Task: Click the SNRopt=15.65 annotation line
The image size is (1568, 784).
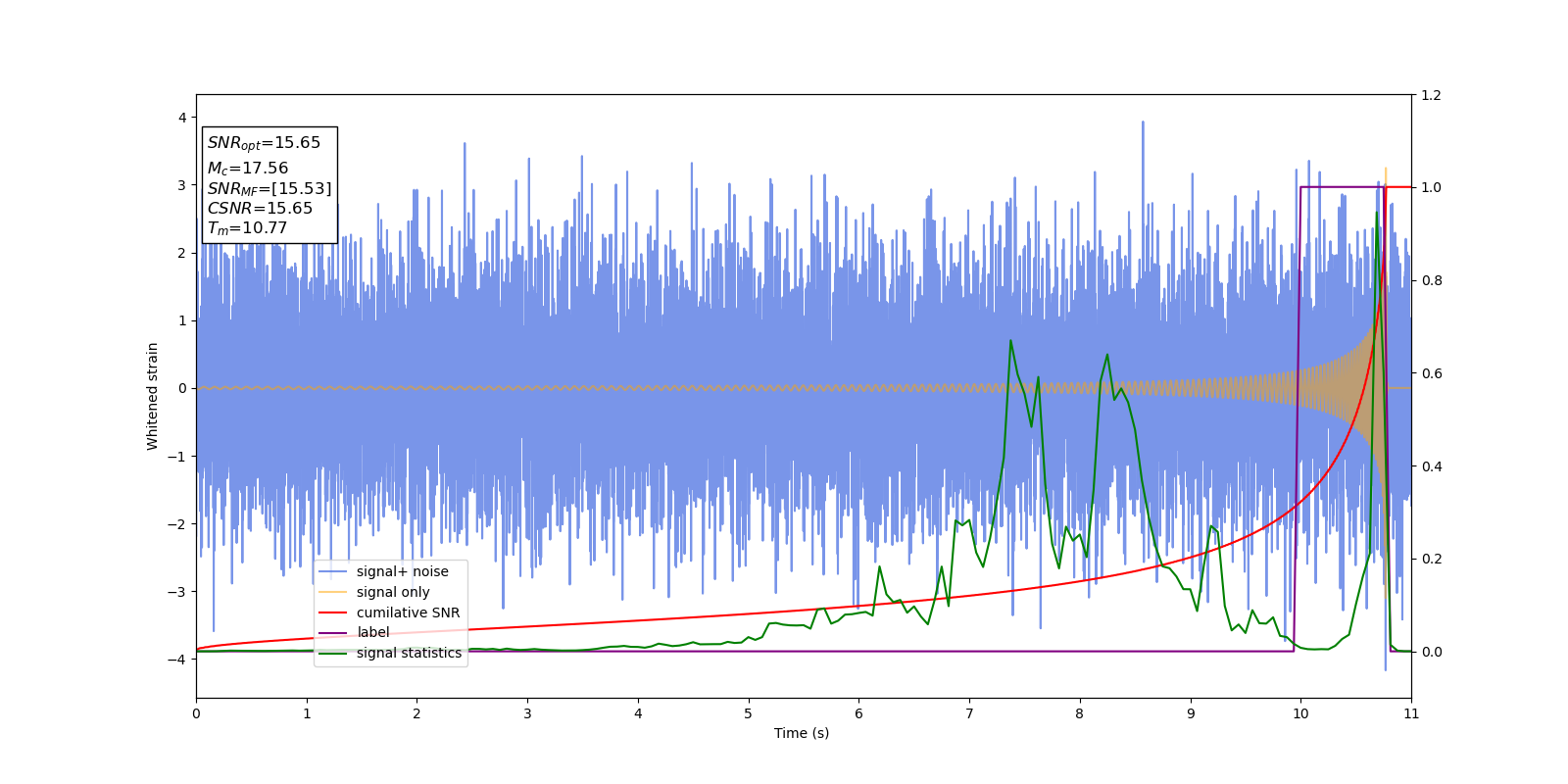Action: point(264,143)
